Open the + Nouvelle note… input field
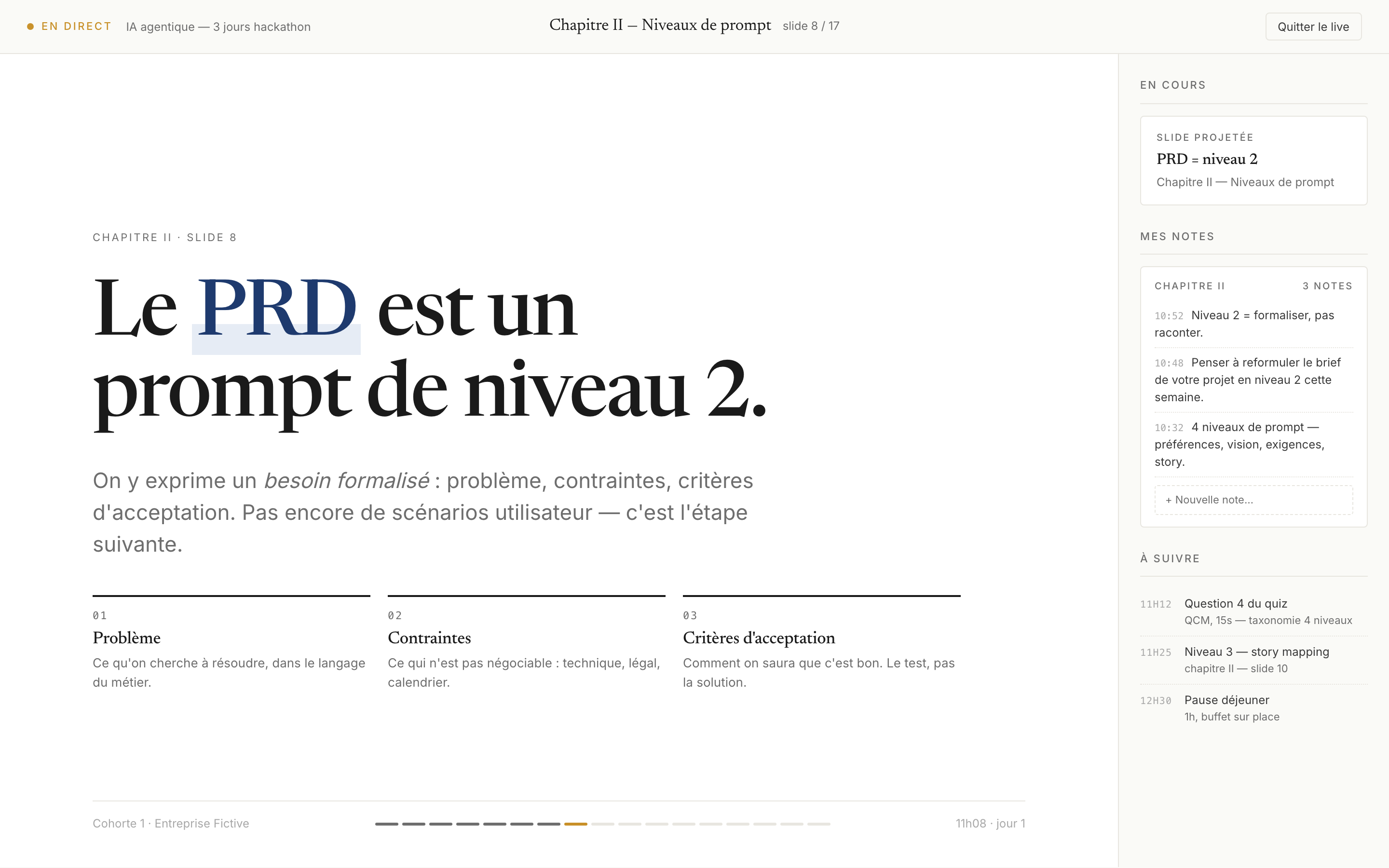 [x=1253, y=500]
